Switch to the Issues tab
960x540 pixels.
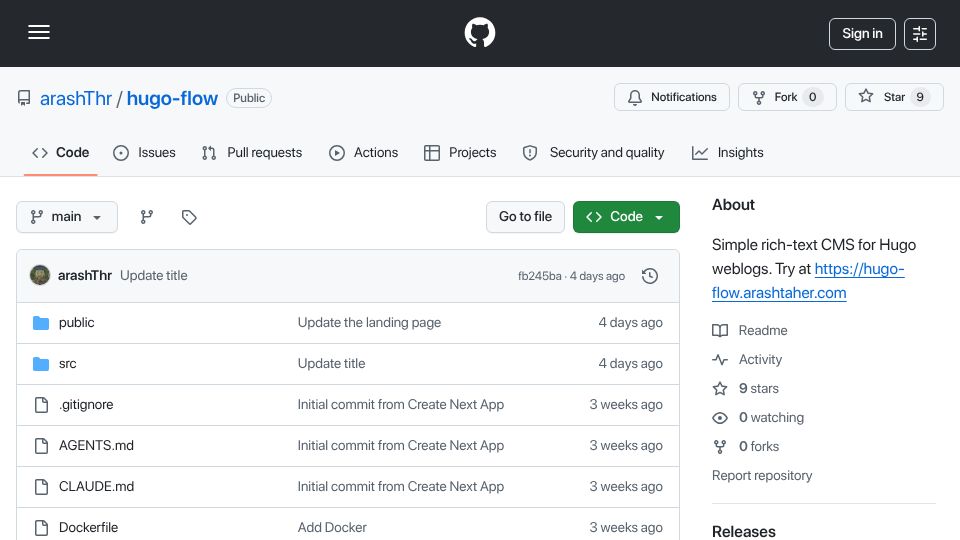point(144,152)
